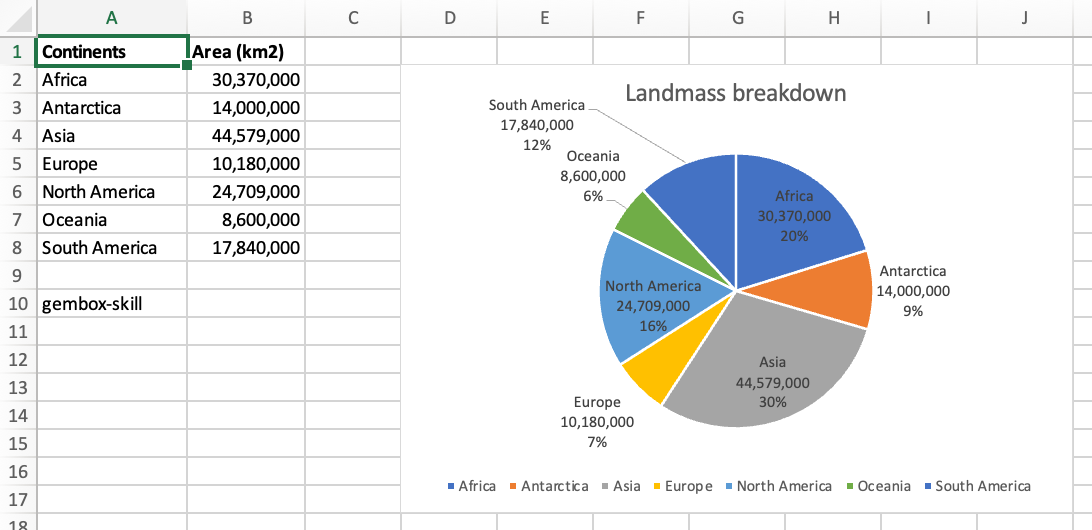Select the gembox-skill cell
This screenshot has height=530, width=1092.
coord(111,303)
